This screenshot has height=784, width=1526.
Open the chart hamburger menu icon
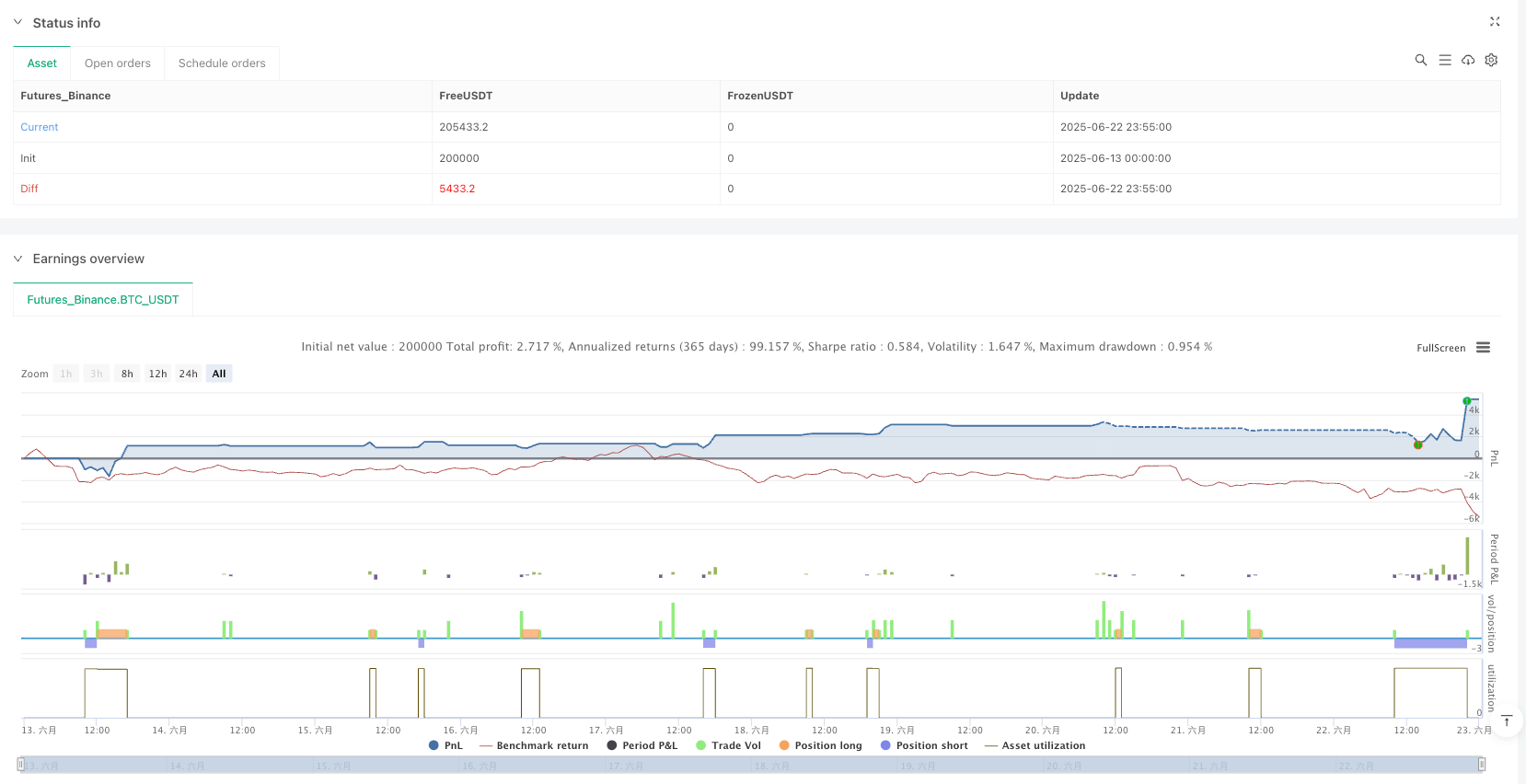coord(1483,348)
